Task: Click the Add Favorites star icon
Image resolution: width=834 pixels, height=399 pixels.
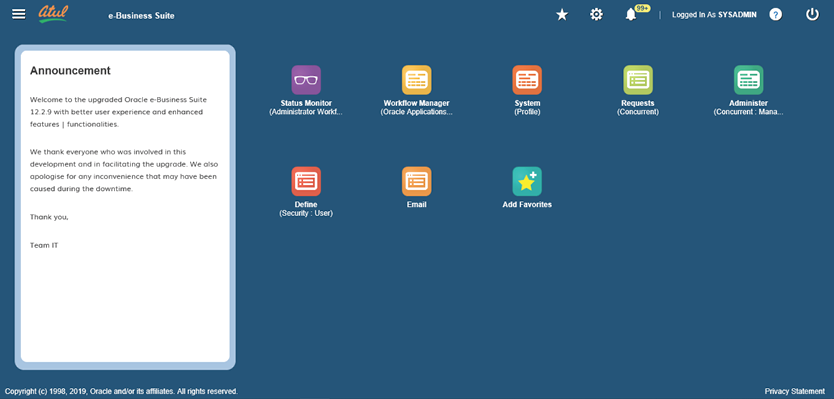Action: pyautogui.click(x=527, y=181)
